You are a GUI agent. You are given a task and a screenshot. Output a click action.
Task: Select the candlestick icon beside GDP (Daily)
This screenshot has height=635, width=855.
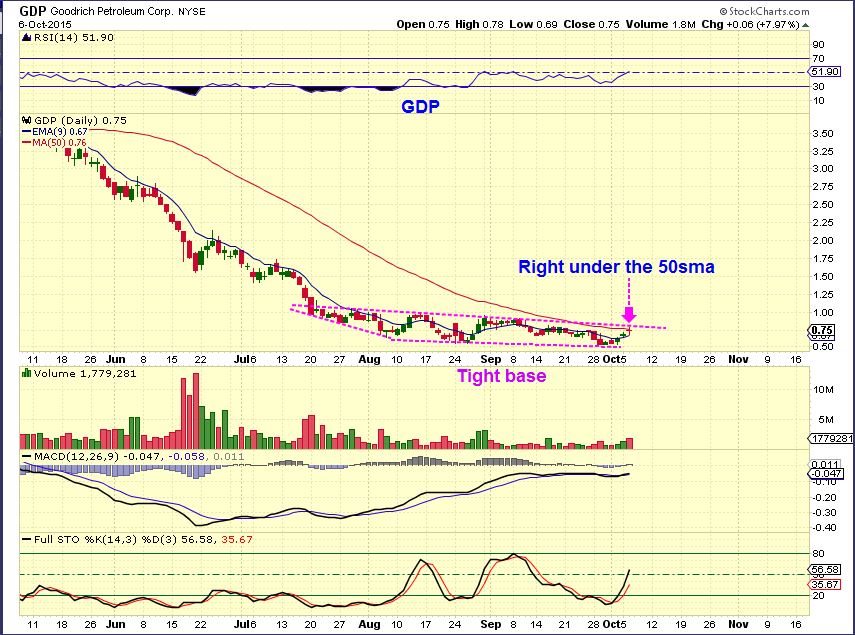27,118
